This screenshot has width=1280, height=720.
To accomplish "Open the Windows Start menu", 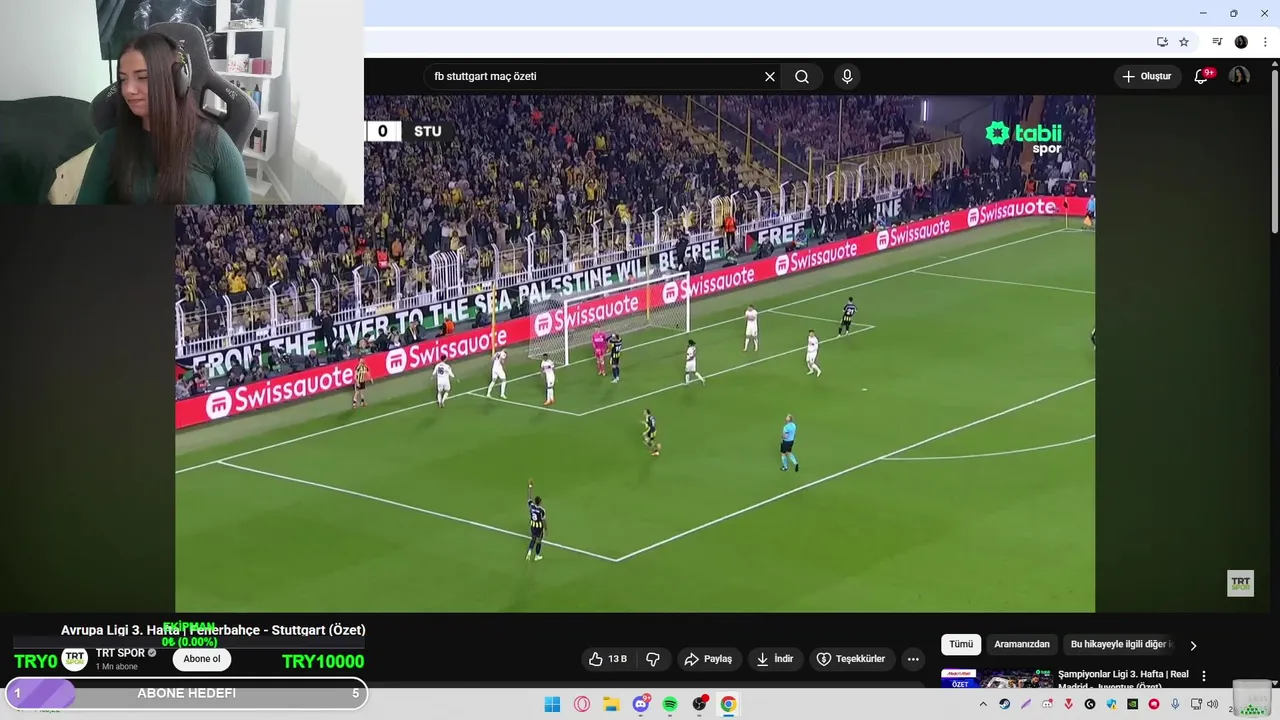I will coord(552,704).
